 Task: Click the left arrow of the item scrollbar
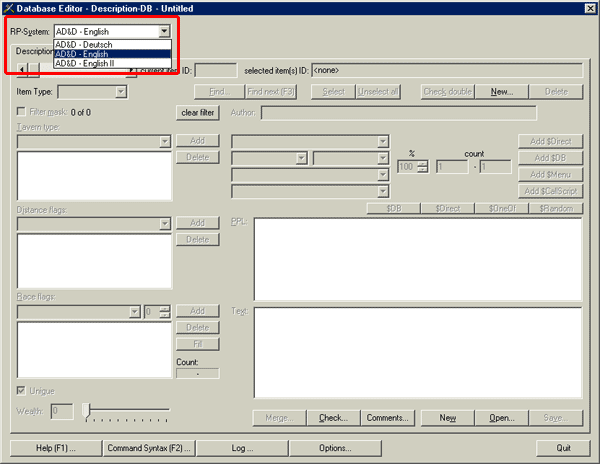pos(22,70)
